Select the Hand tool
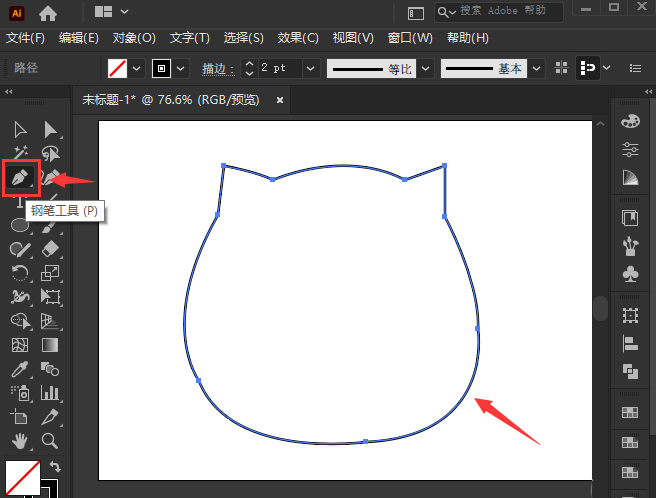The width and height of the screenshot is (656, 498). 20,440
